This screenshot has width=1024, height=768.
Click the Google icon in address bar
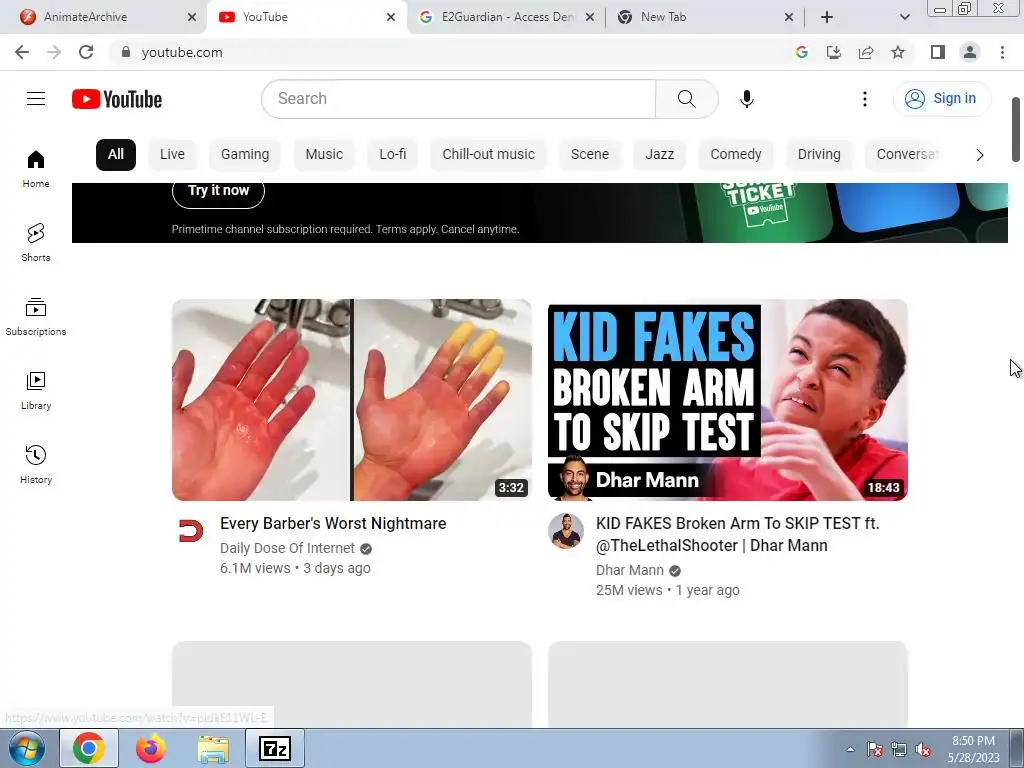coord(802,52)
